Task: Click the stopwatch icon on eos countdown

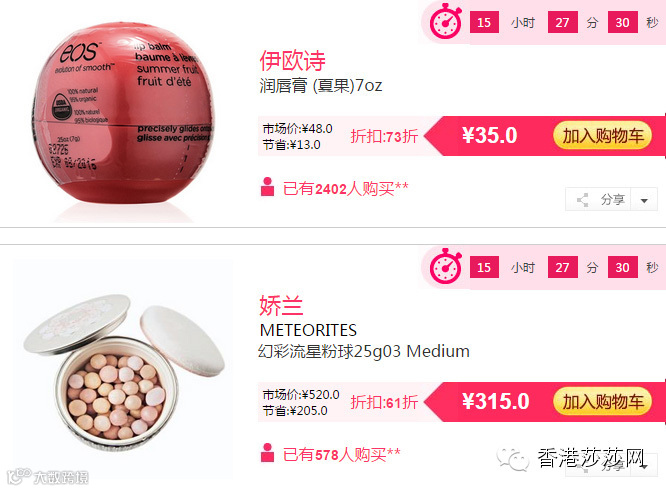Action: click(446, 21)
